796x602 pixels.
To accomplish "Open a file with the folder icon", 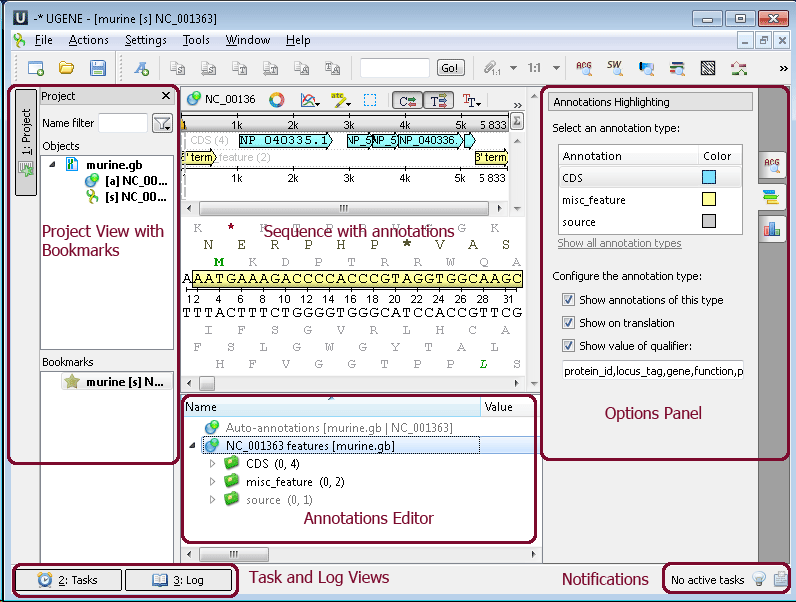I will click(67, 68).
